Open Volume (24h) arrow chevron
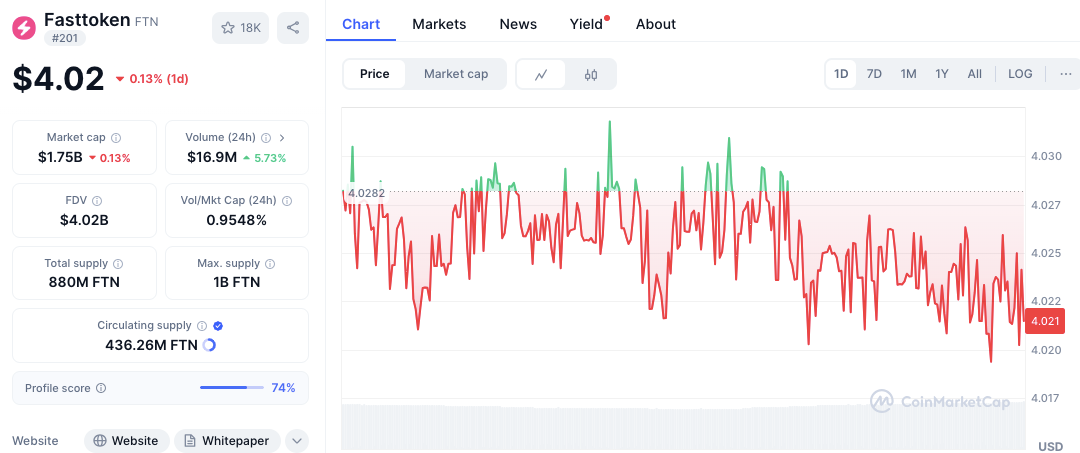Viewport: 1080px width, 453px height. [x=281, y=138]
